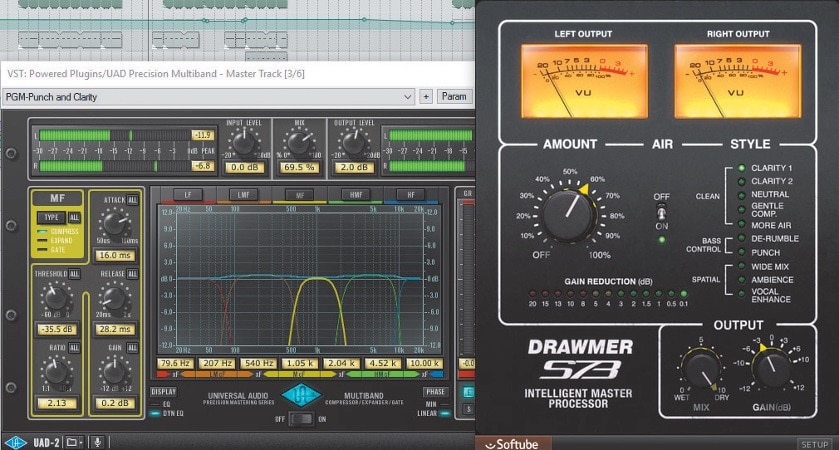Click the OUTPUT LEVEL knob
The height and width of the screenshot is (450, 839).
pos(354,143)
